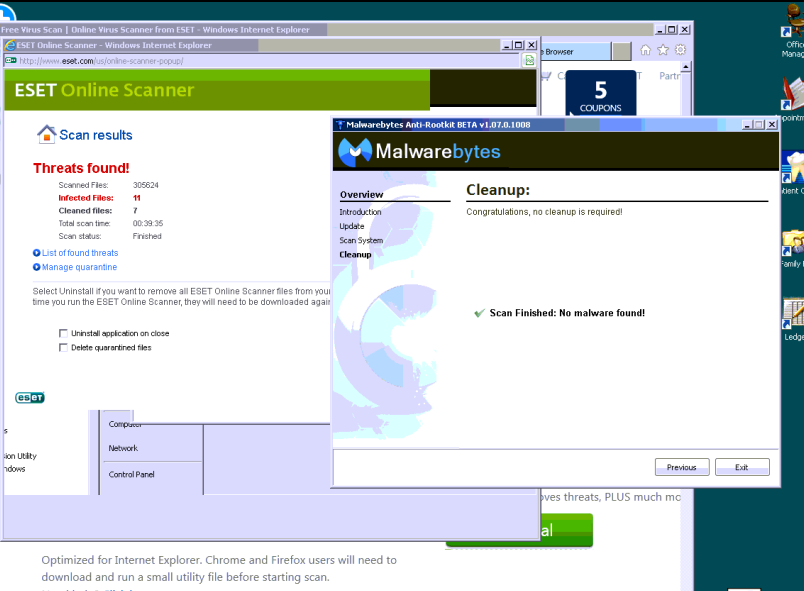Open the Patient Chart tooth desktop shortcut
This screenshot has width=804, height=591.
point(793,172)
